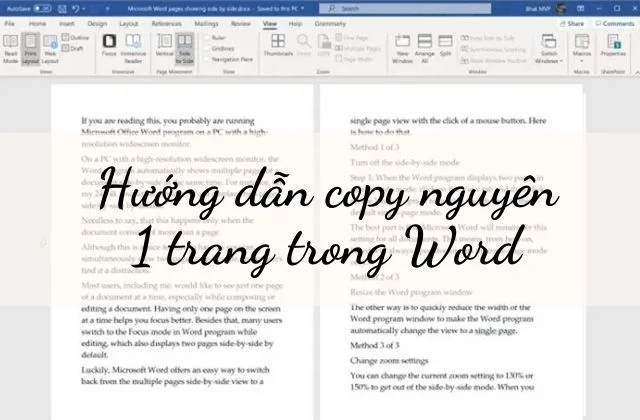Viewport: 640px width, 420px height.
Task: Click the Comments button
Action: pos(615,24)
